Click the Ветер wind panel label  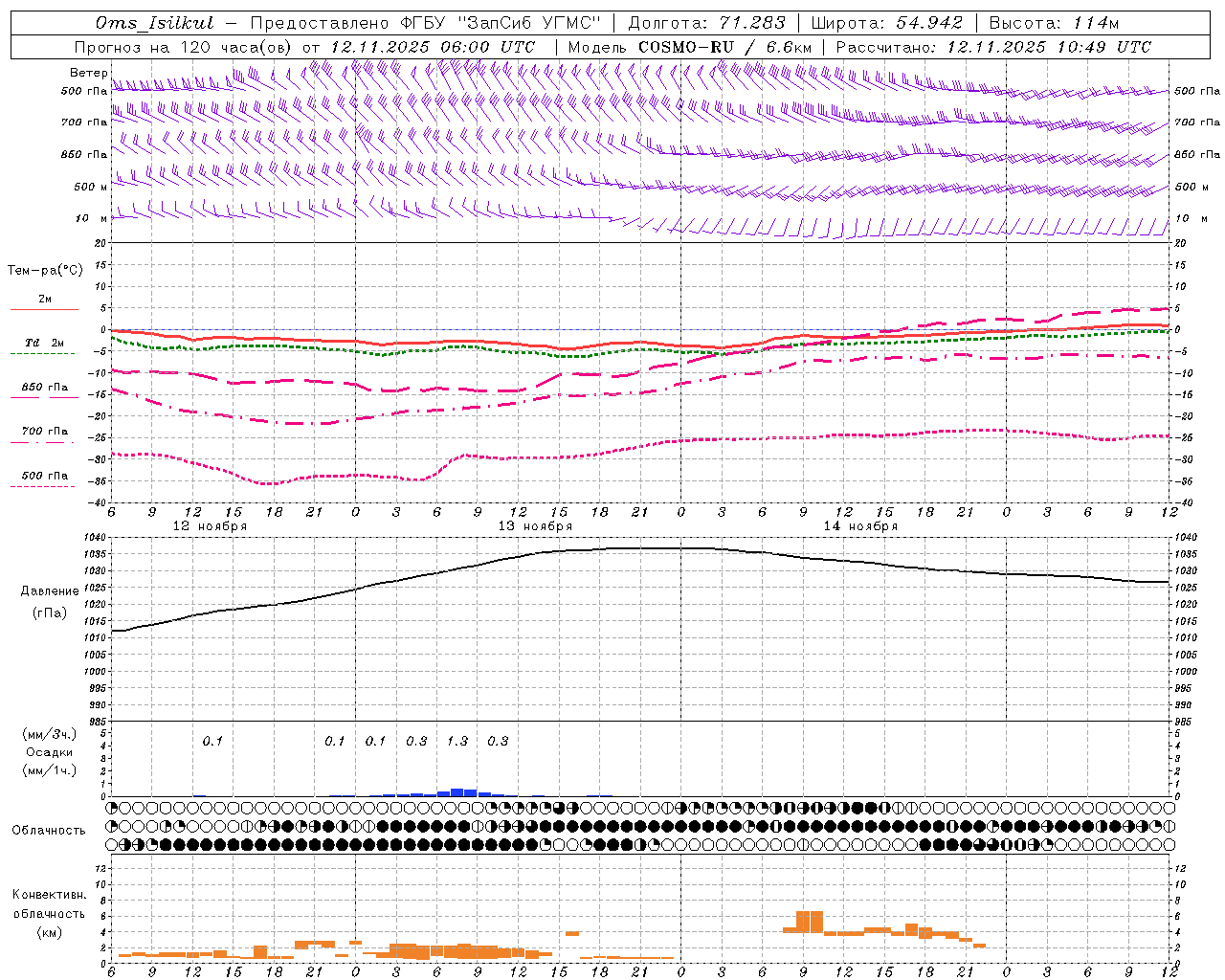[88, 73]
